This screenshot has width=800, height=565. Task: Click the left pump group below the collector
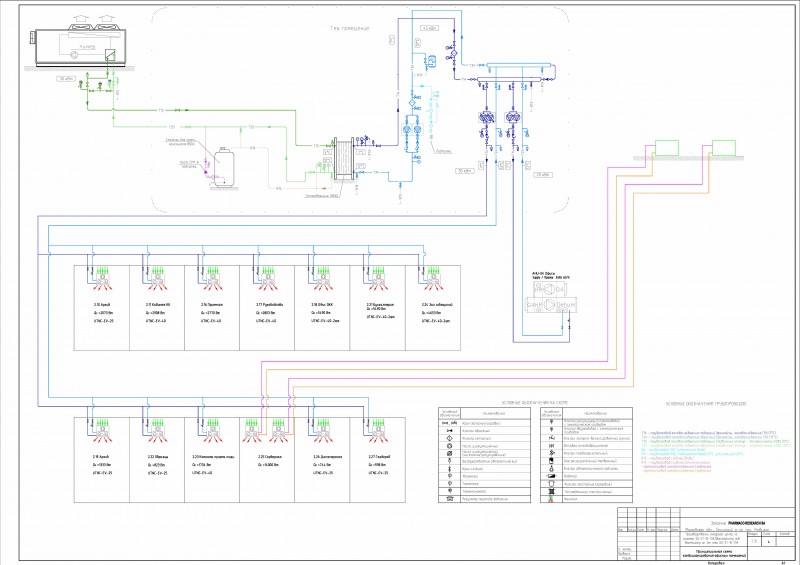click(485, 118)
